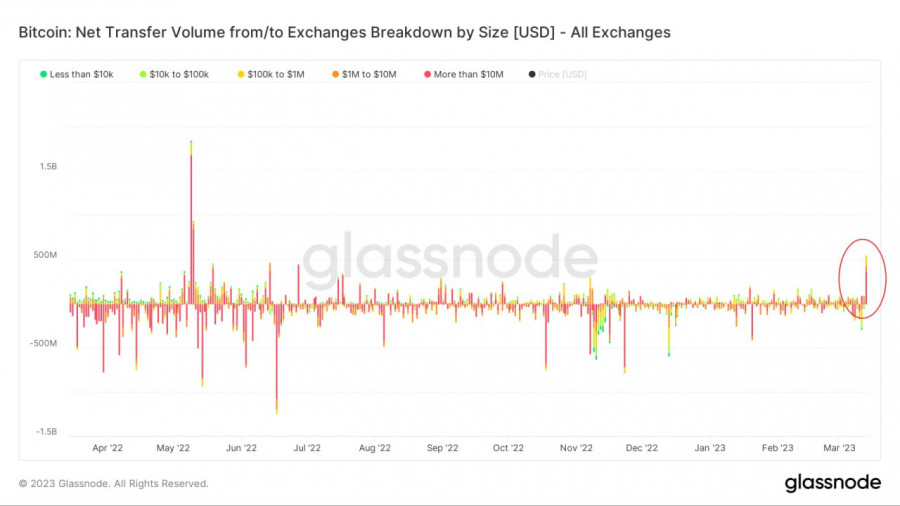Viewport: 900px width, 506px height.
Task: Click the "1.5B" y-axis label
Action: (49, 167)
